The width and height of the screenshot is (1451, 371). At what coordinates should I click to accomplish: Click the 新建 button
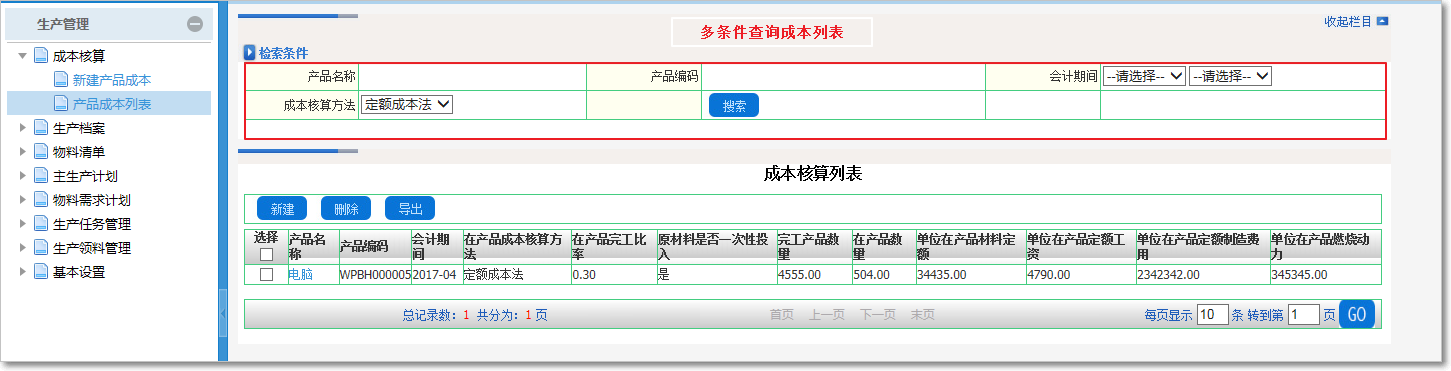point(282,209)
